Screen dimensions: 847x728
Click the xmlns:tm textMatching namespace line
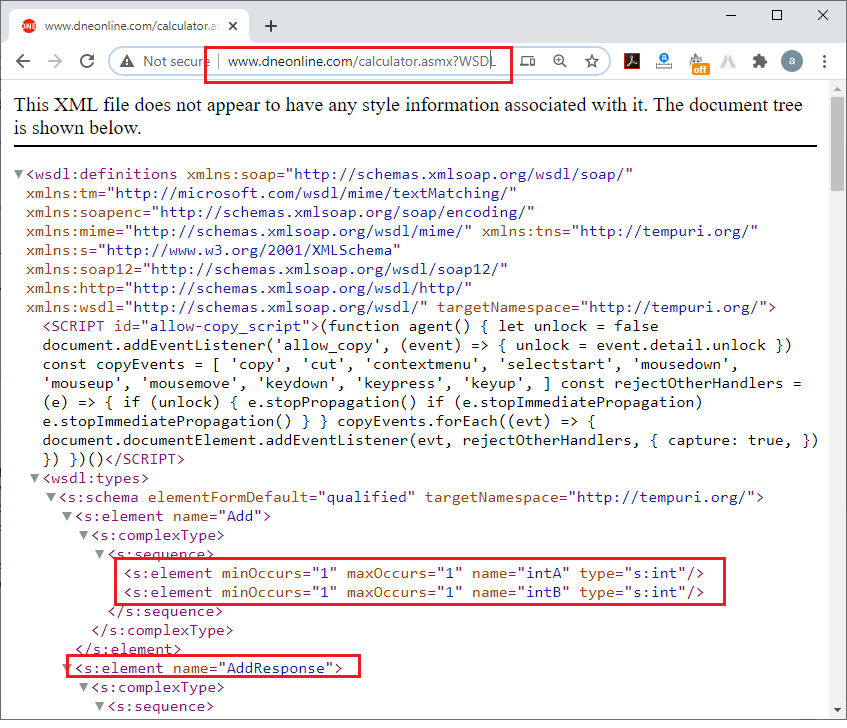(x=271, y=193)
